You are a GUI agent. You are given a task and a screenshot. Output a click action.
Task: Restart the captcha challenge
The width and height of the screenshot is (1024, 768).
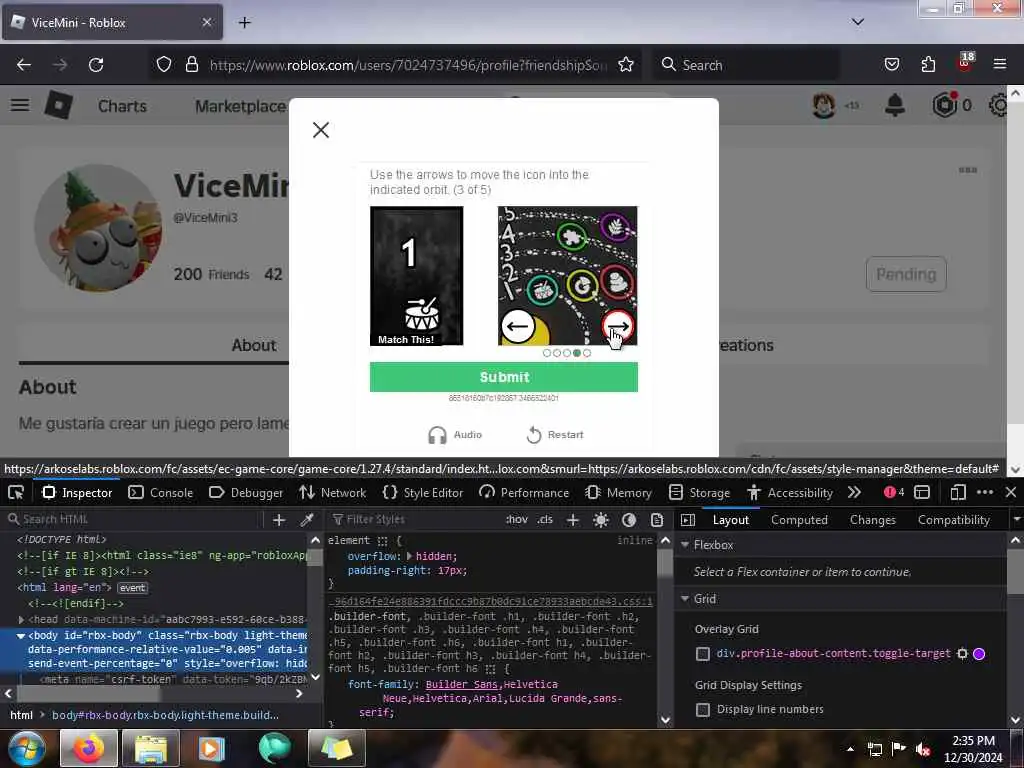click(x=555, y=435)
